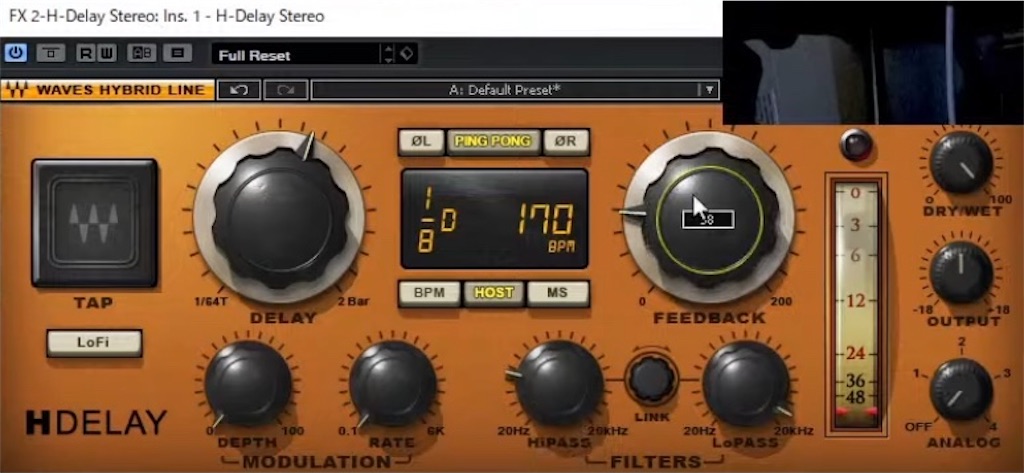Image resolution: width=1024 pixels, height=473 pixels.
Task: Click the ANALOG mode selector knob
Action: pos(961,389)
